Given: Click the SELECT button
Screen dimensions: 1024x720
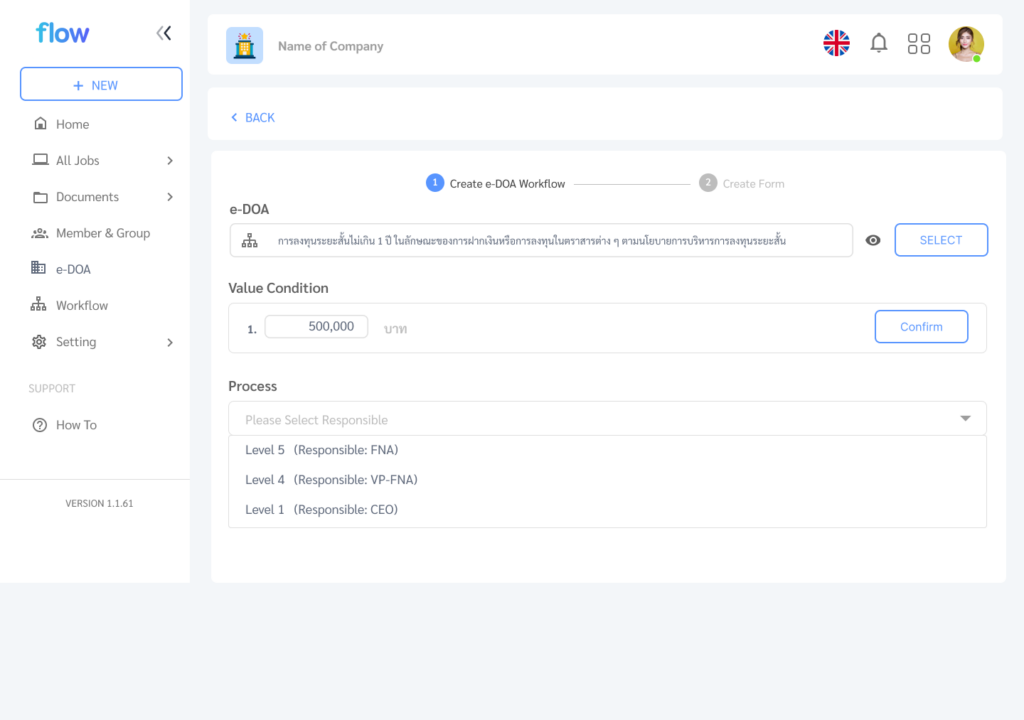Looking at the screenshot, I should [x=941, y=240].
